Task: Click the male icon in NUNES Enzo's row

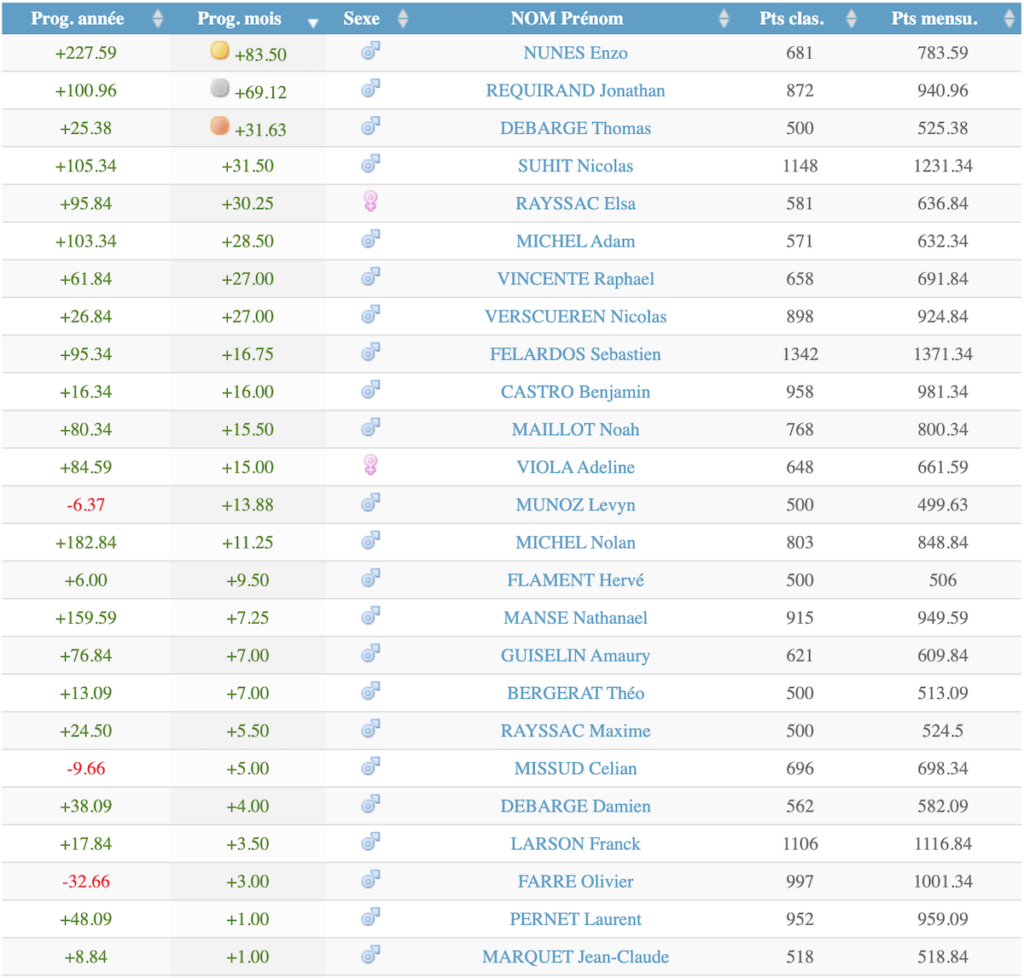Action: (x=370, y=52)
